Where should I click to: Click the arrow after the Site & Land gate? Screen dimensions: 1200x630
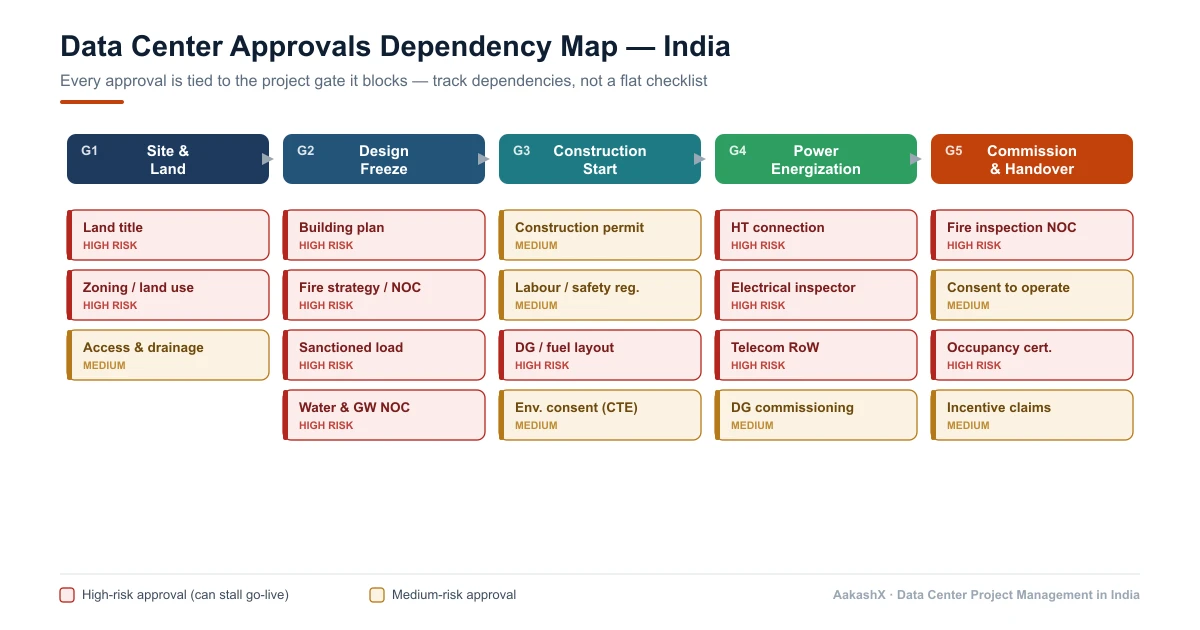[x=268, y=159]
